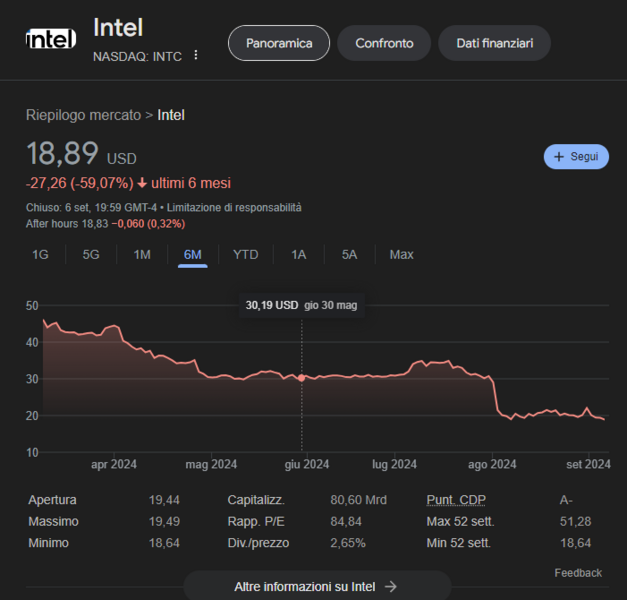Screen dimensions: 627x600
Task: Select the 1M time range
Action: [x=142, y=254]
